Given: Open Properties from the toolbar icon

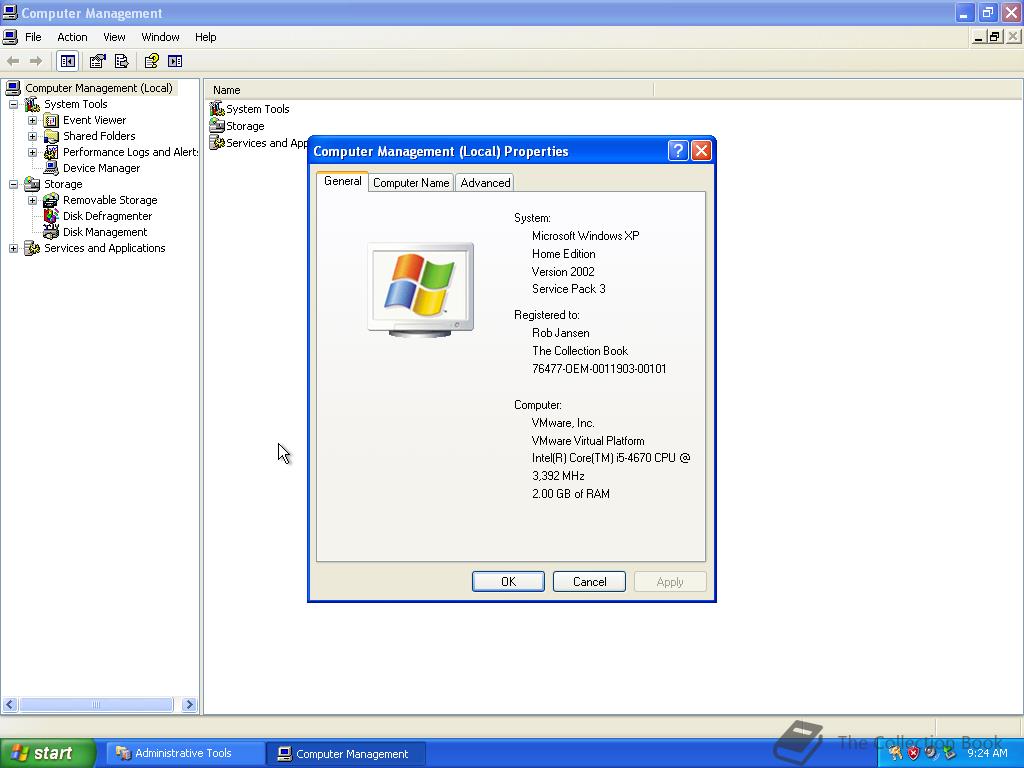Looking at the screenshot, I should (97, 61).
